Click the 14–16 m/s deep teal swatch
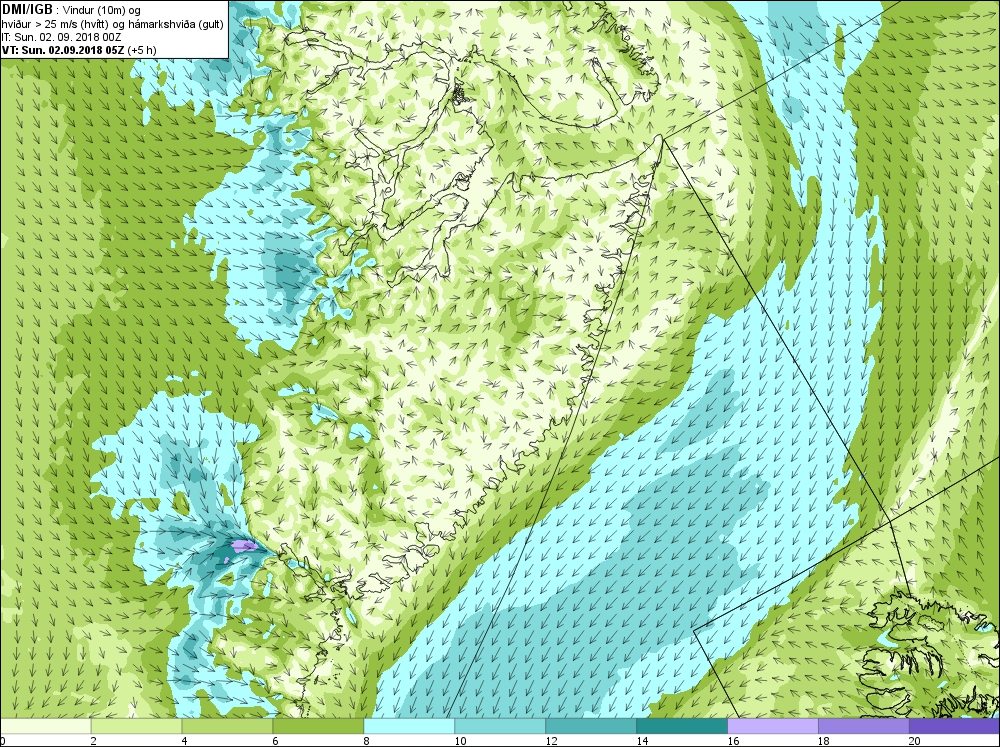The height and width of the screenshot is (747, 1000). (x=682, y=726)
